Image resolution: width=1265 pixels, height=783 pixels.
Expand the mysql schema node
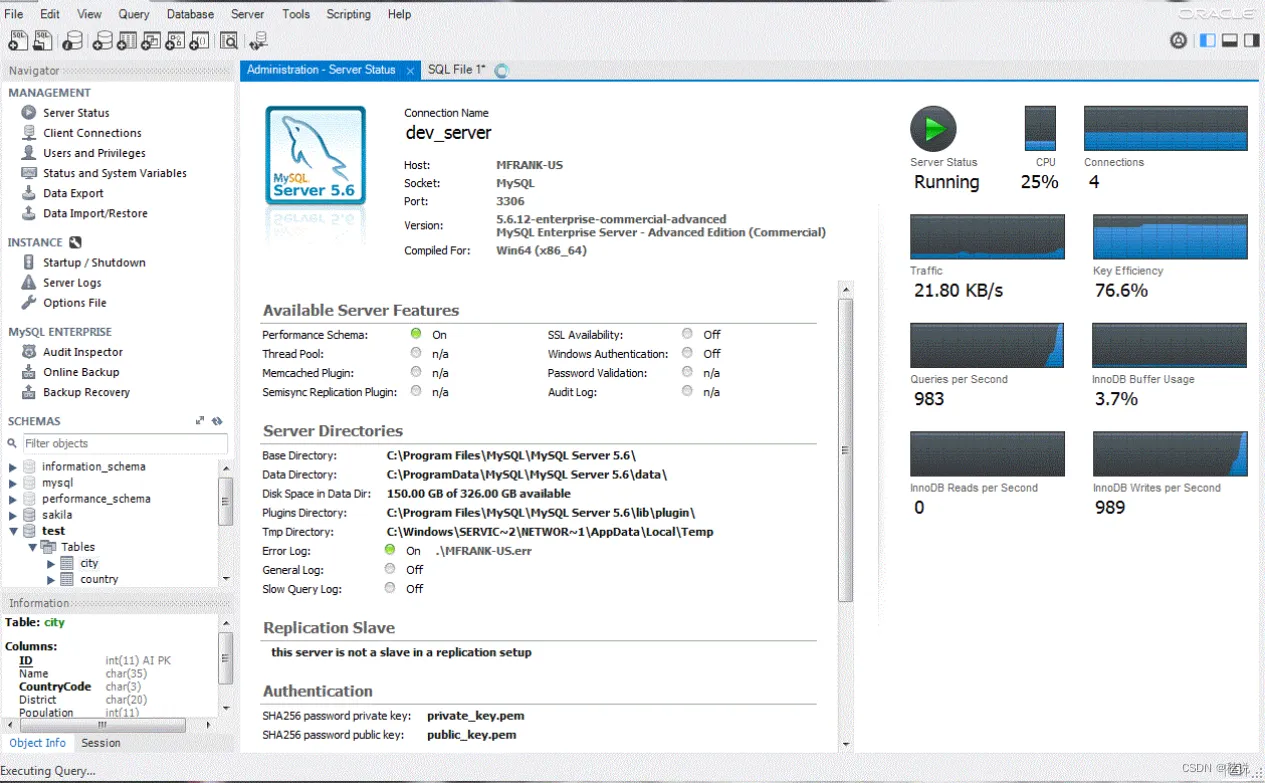13,483
